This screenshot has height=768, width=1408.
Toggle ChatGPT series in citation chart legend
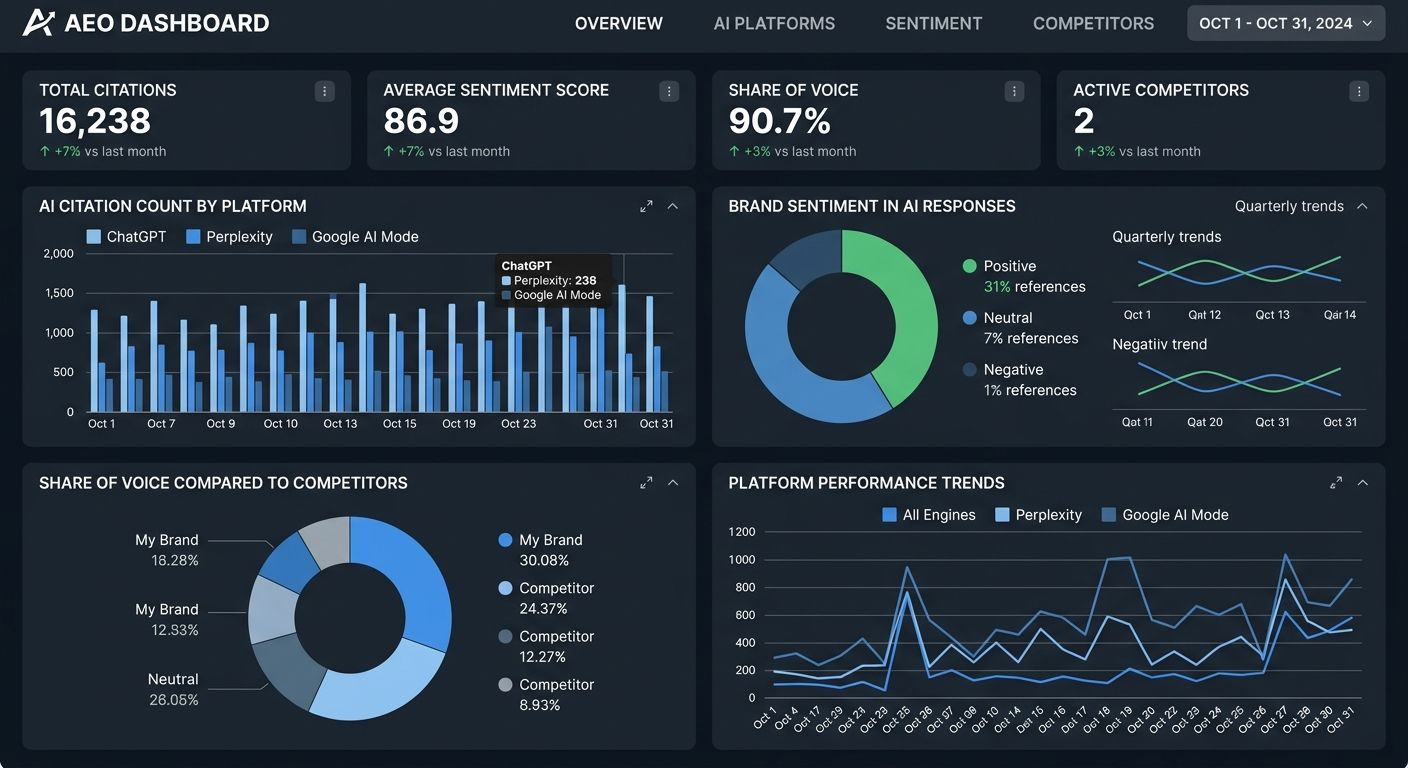click(126, 237)
